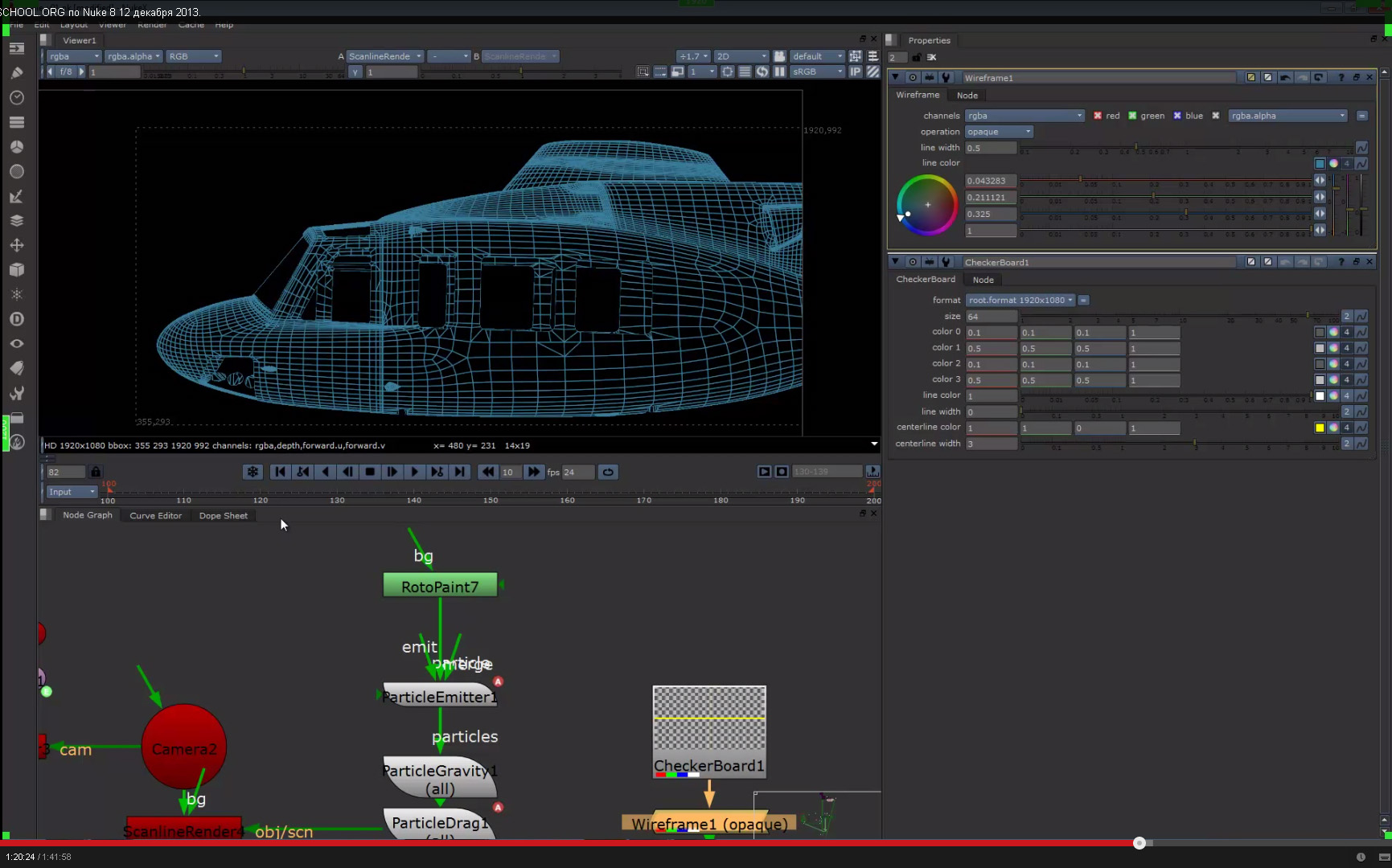Select the ParticleEmitter1 node
Image resolution: width=1392 pixels, height=868 pixels.
tap(440, 696)
